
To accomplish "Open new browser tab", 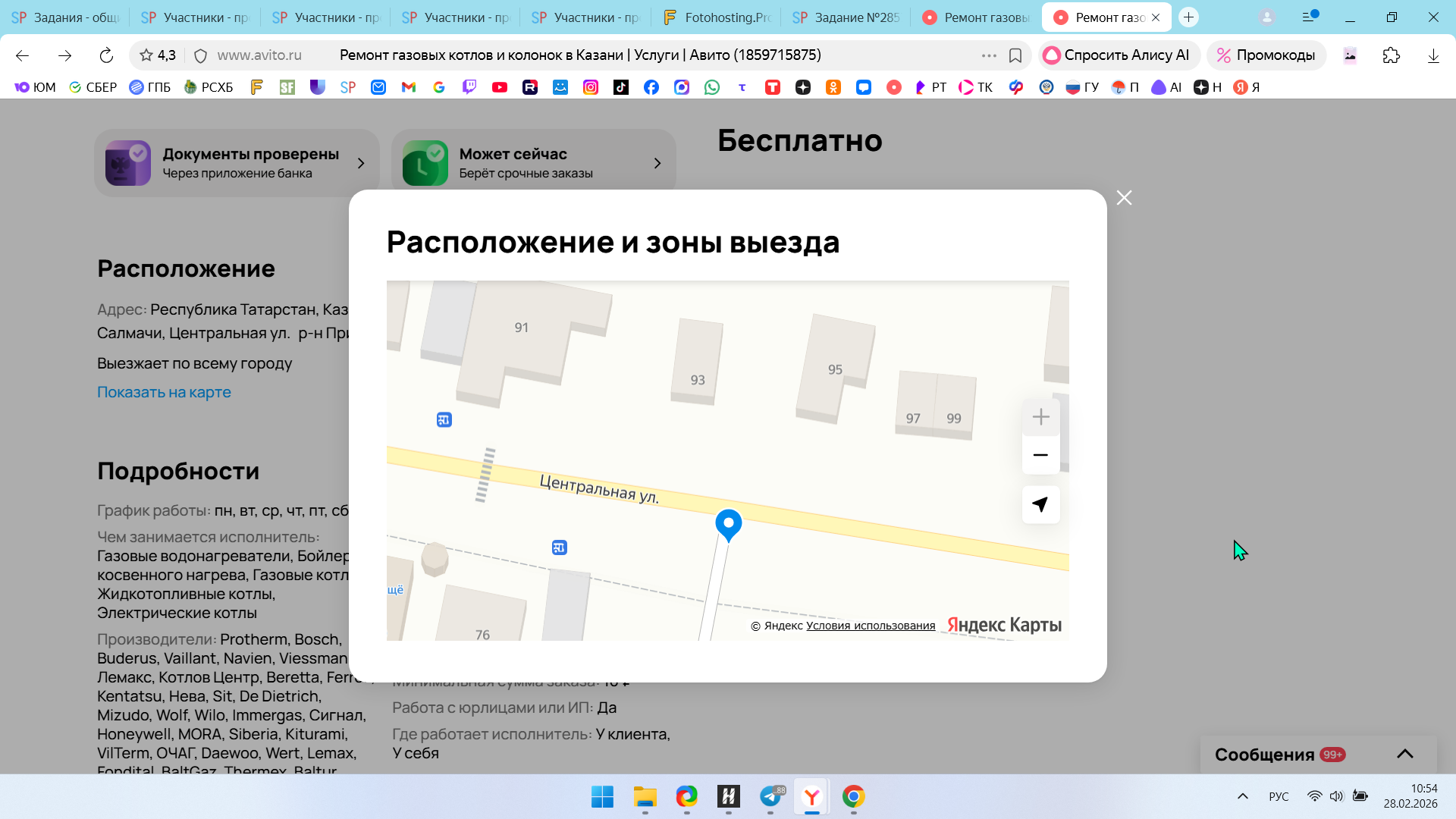I will coord(1188,17).
